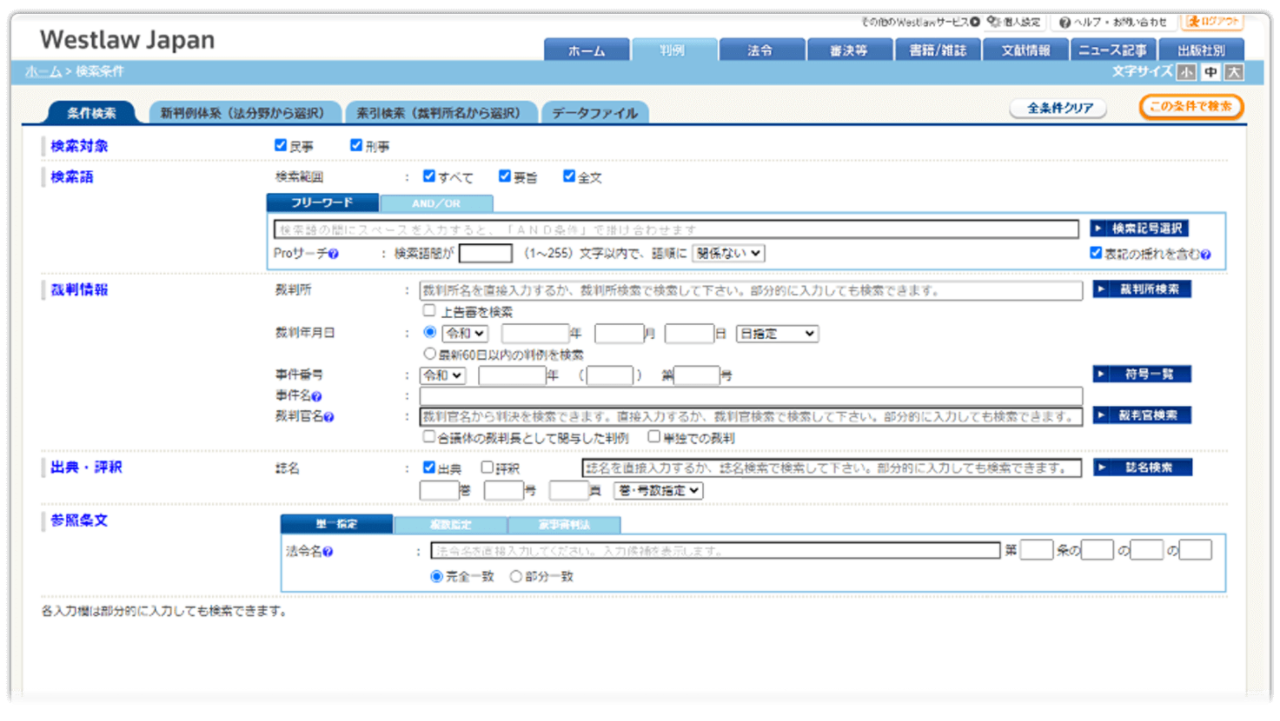Click the 裁判所検索 button
This screenshot has width=1280, height=721.
(1141, 290)
